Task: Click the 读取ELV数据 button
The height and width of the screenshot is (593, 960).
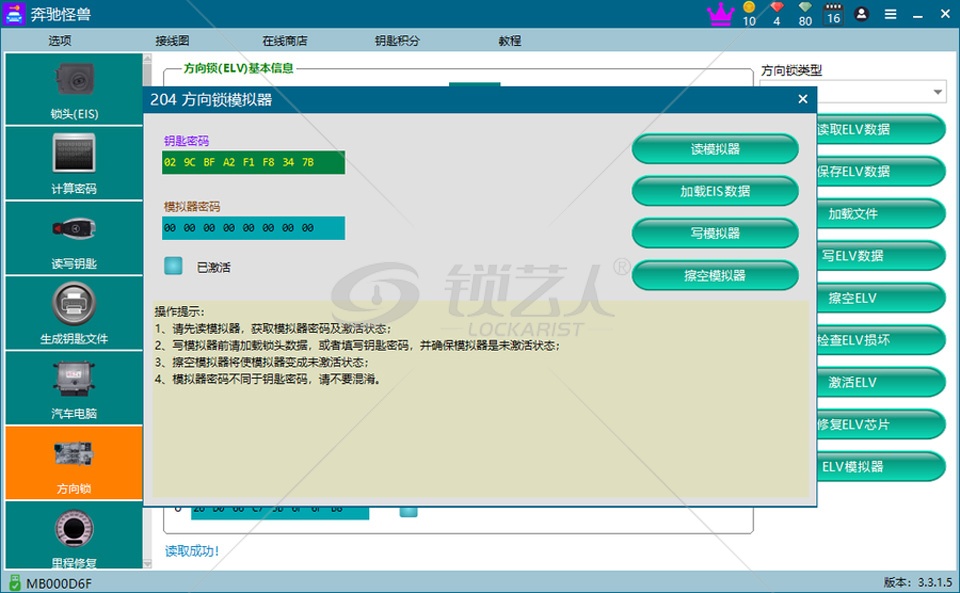Action: [881, 129]
